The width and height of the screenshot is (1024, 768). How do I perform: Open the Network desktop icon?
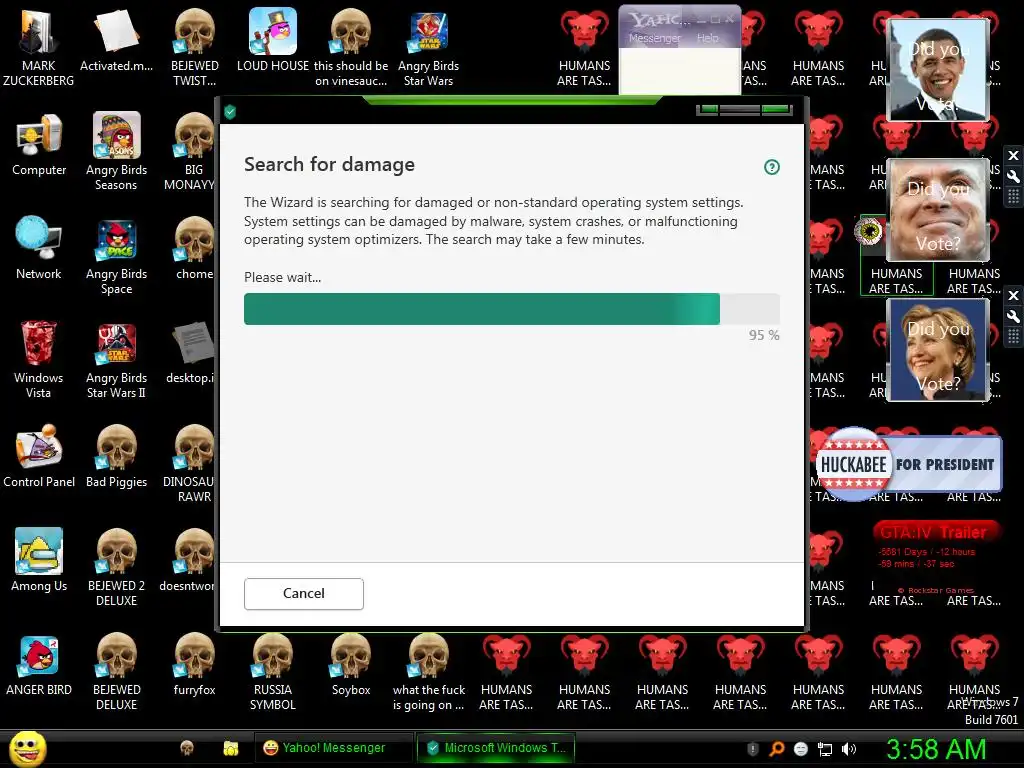click(x=39, y=249)
